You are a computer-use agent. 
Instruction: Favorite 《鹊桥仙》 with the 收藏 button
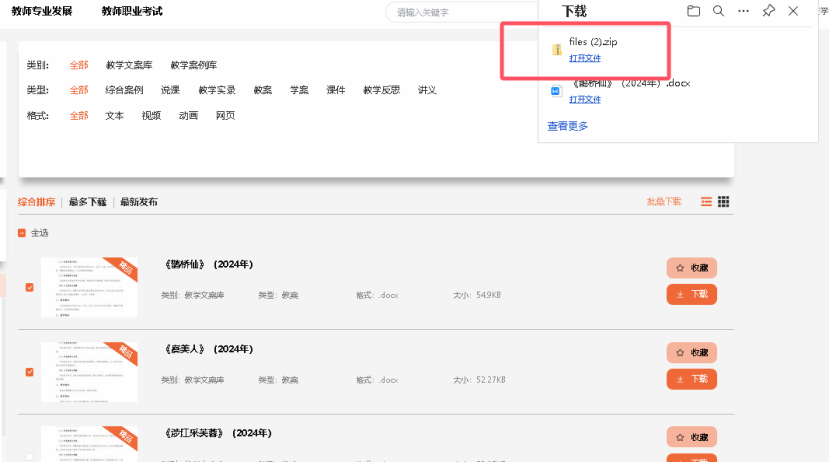[691, 268]
